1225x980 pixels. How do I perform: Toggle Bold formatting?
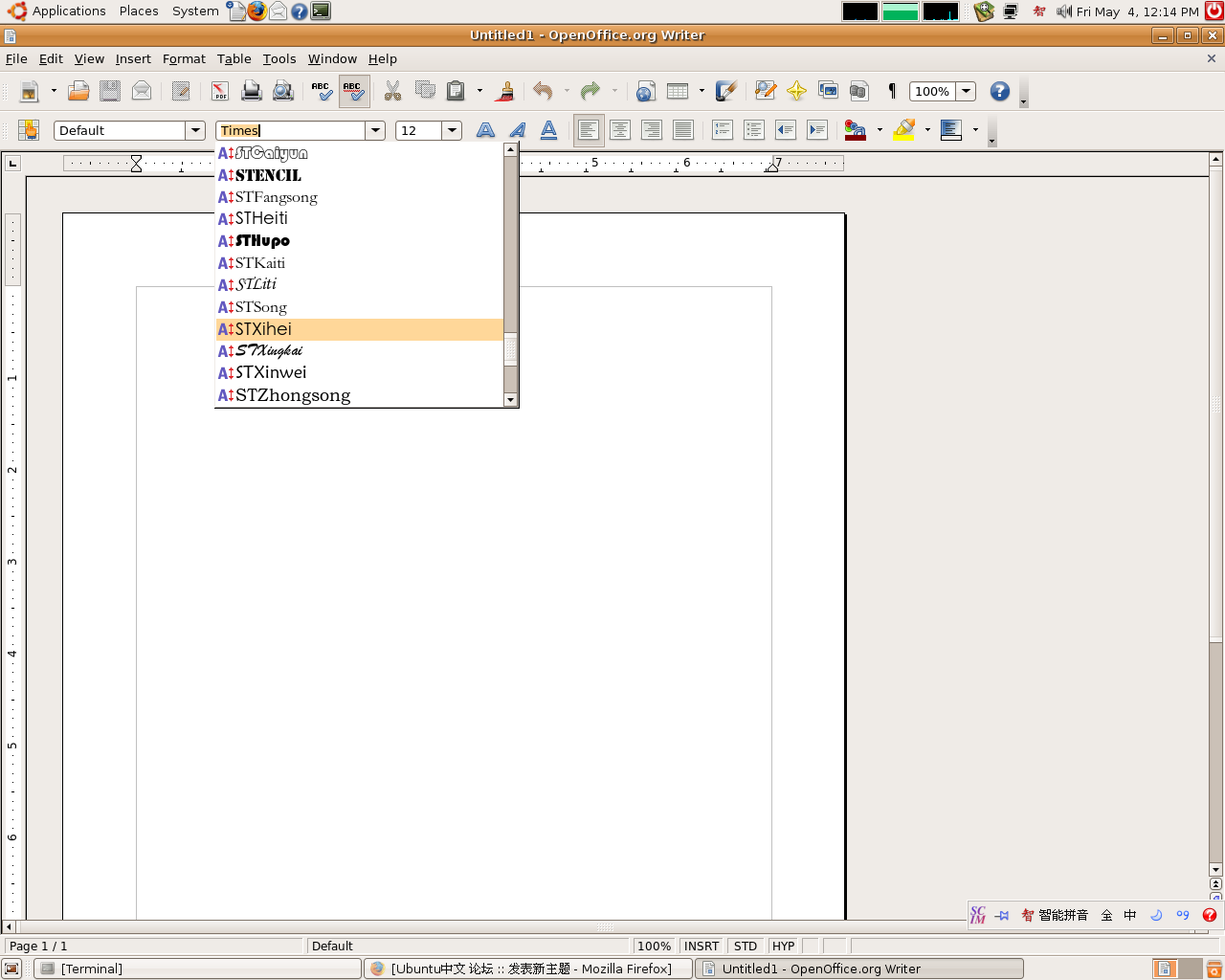(486, 130)
